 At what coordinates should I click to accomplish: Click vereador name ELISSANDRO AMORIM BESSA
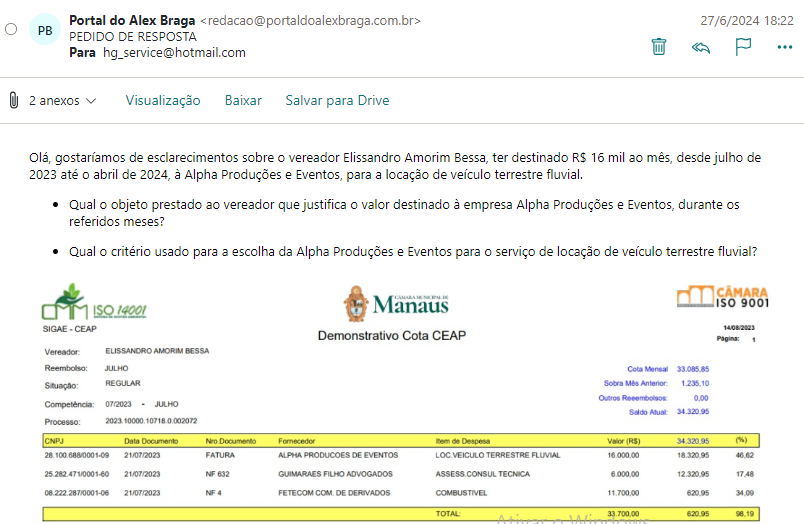click(157, 351)
